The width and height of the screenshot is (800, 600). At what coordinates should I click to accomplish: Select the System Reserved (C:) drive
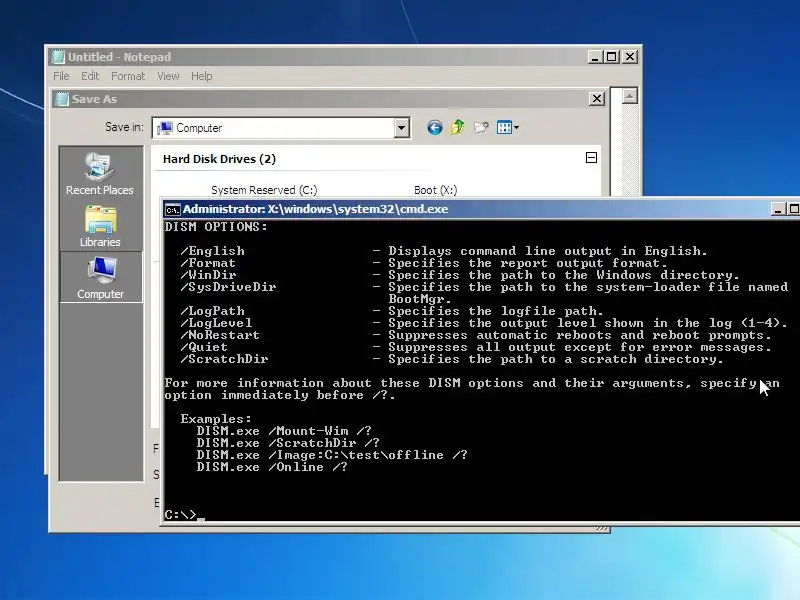tap(264, 190)
